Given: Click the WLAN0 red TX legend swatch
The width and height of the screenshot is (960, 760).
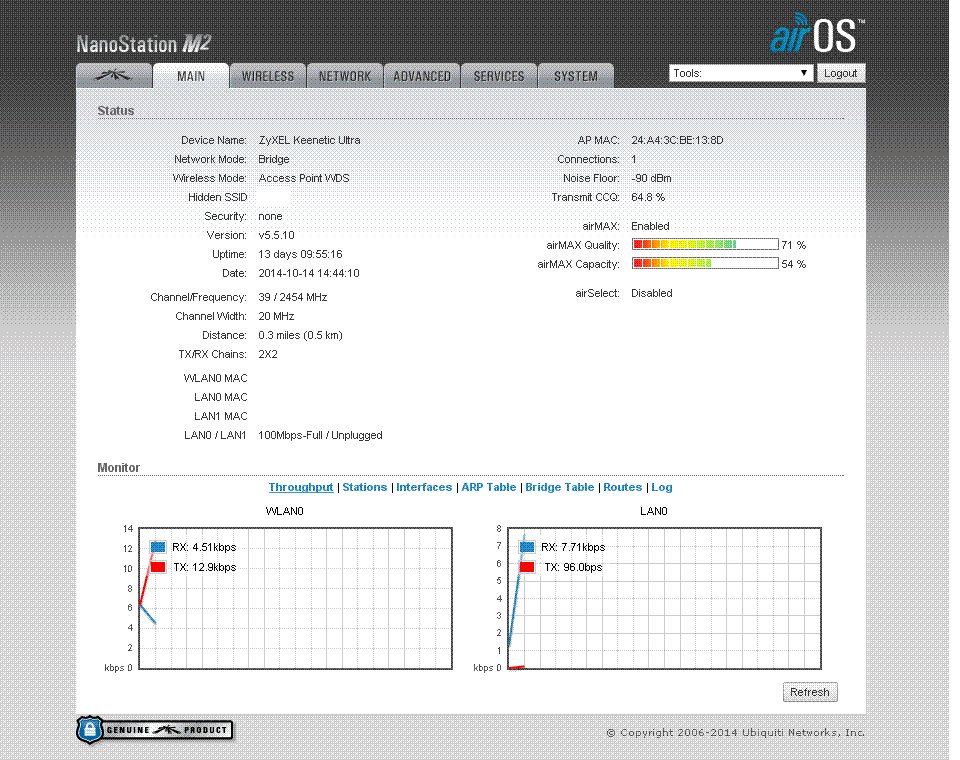Looking at the screenshot, I should point(158,567).
